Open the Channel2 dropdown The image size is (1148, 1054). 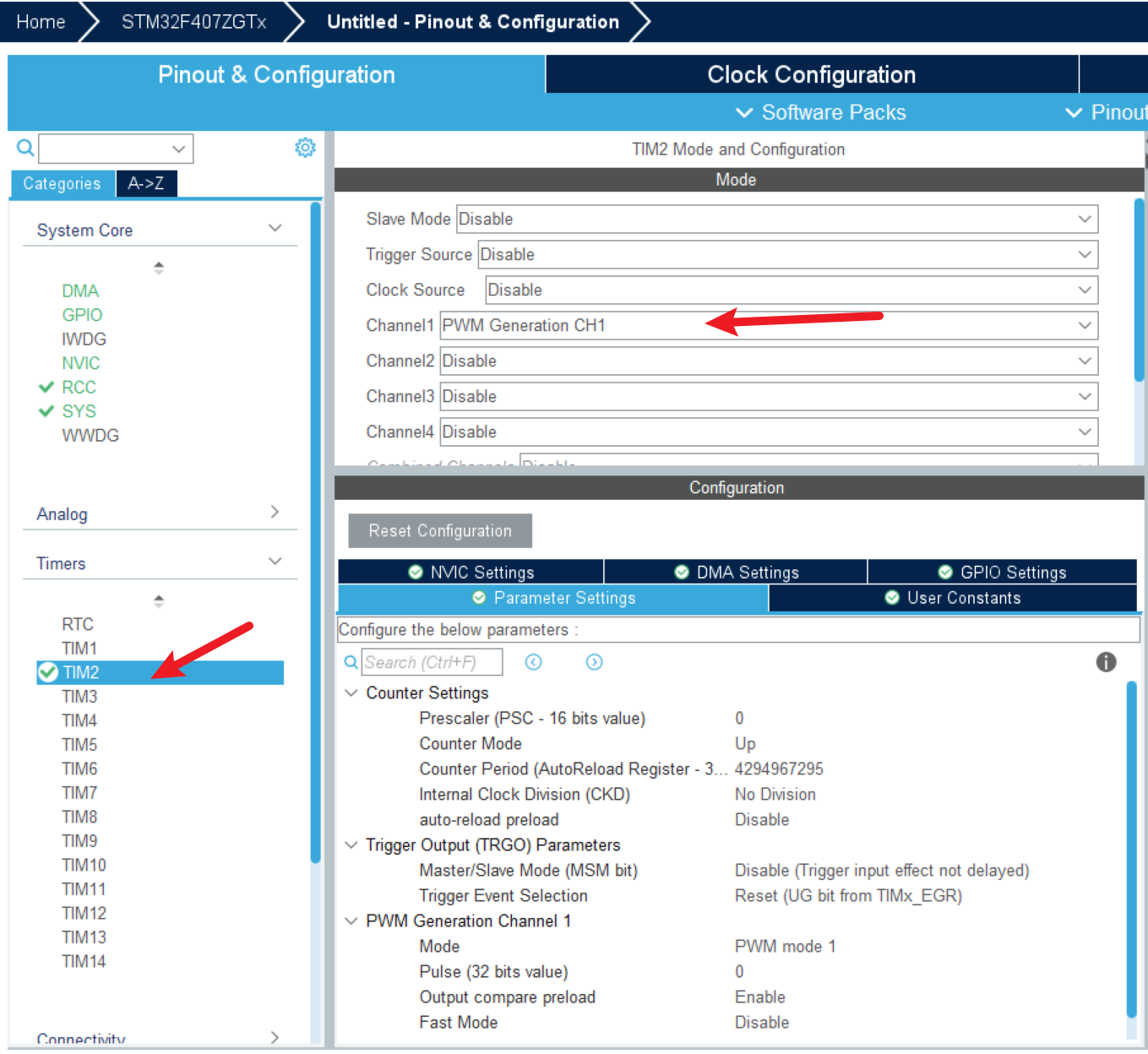tap(769, 361)
